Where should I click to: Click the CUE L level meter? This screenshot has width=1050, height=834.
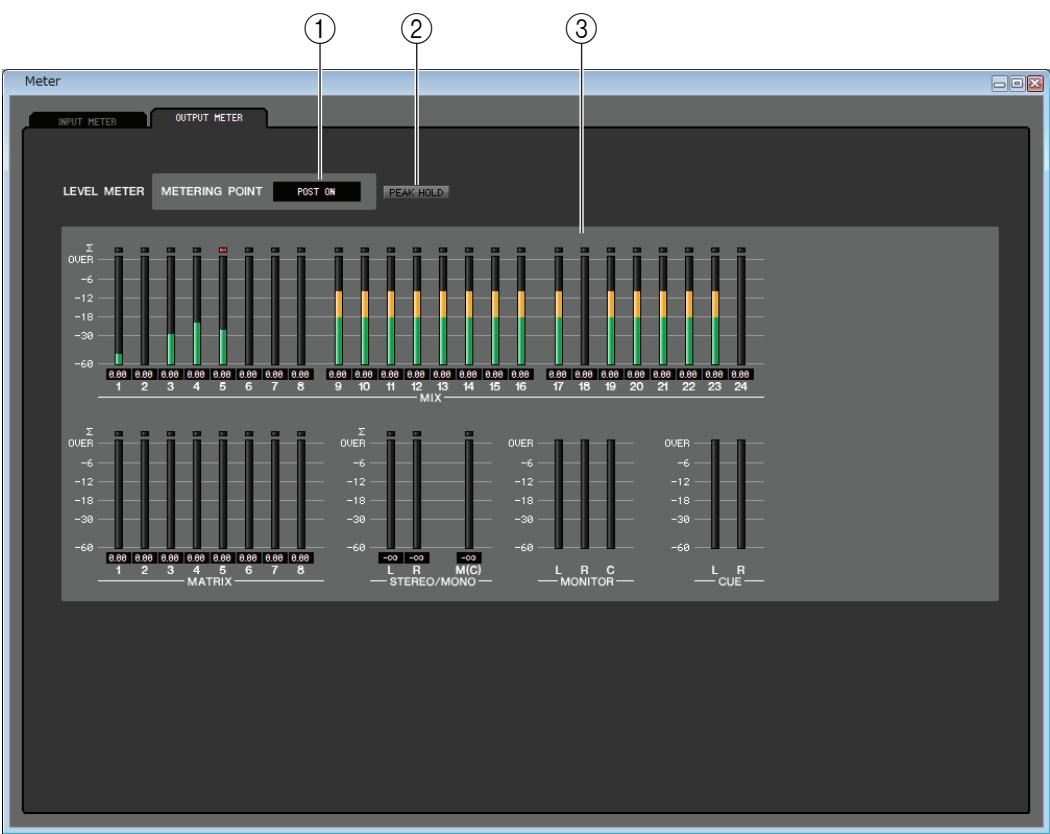(715, 494)
